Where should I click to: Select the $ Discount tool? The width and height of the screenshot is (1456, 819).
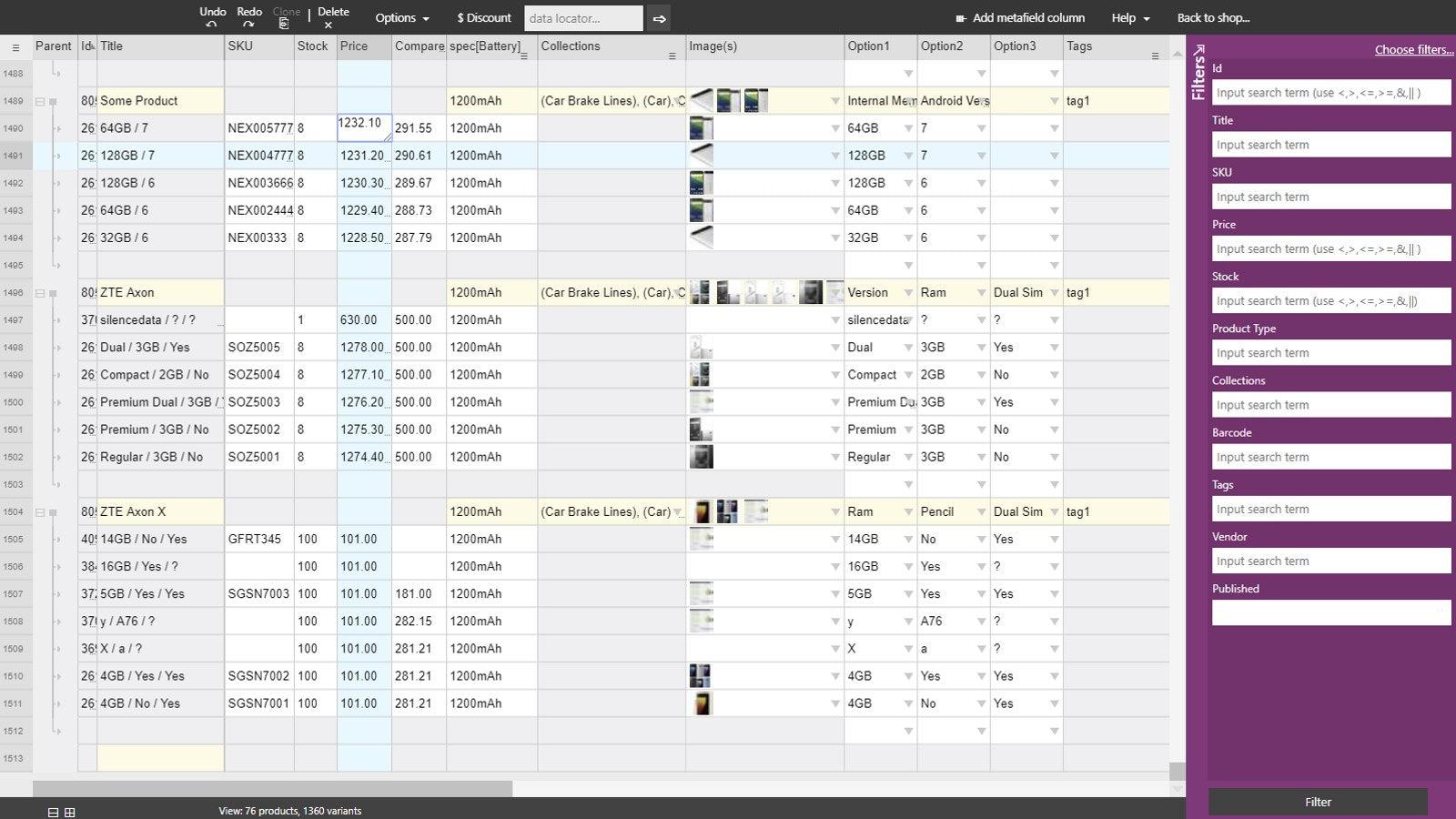point(482,17)
